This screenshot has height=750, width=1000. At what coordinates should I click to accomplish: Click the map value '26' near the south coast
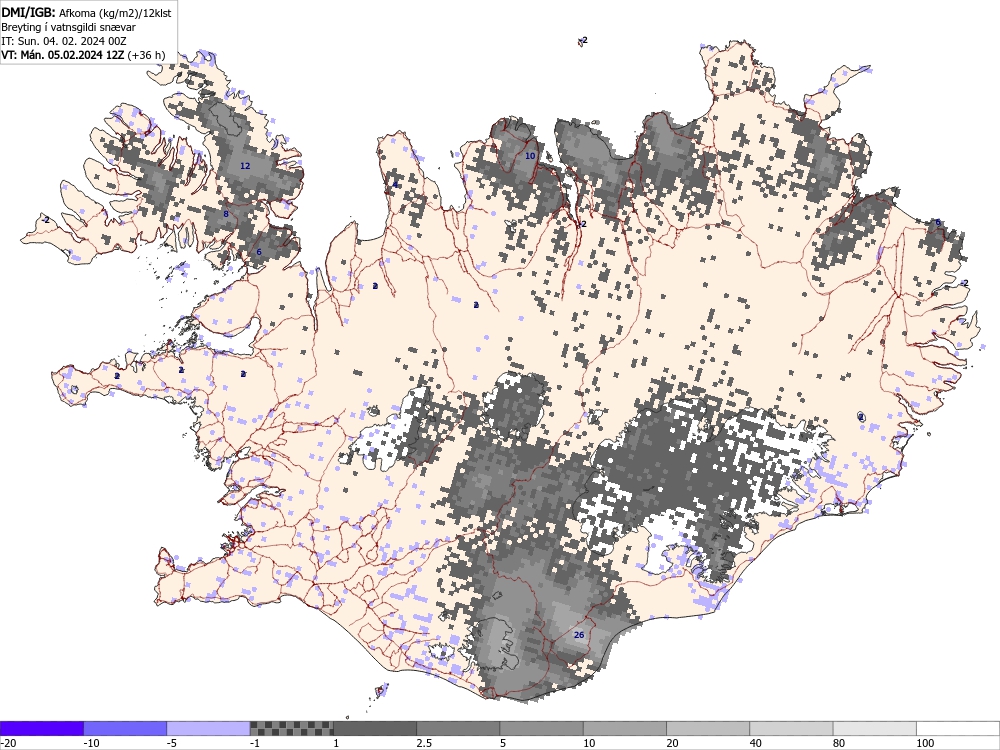click(x=579, y=635)
